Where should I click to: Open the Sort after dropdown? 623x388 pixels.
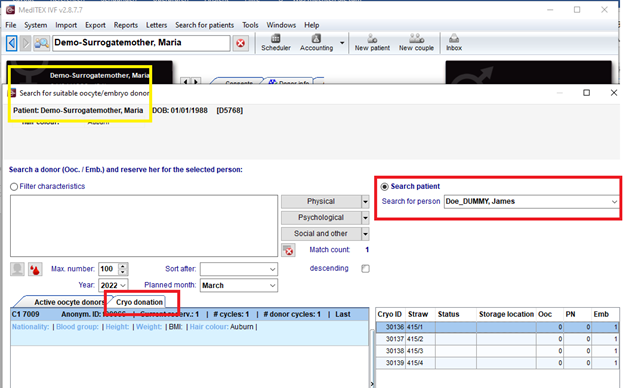pyautogui.click(x=239, y=269)
